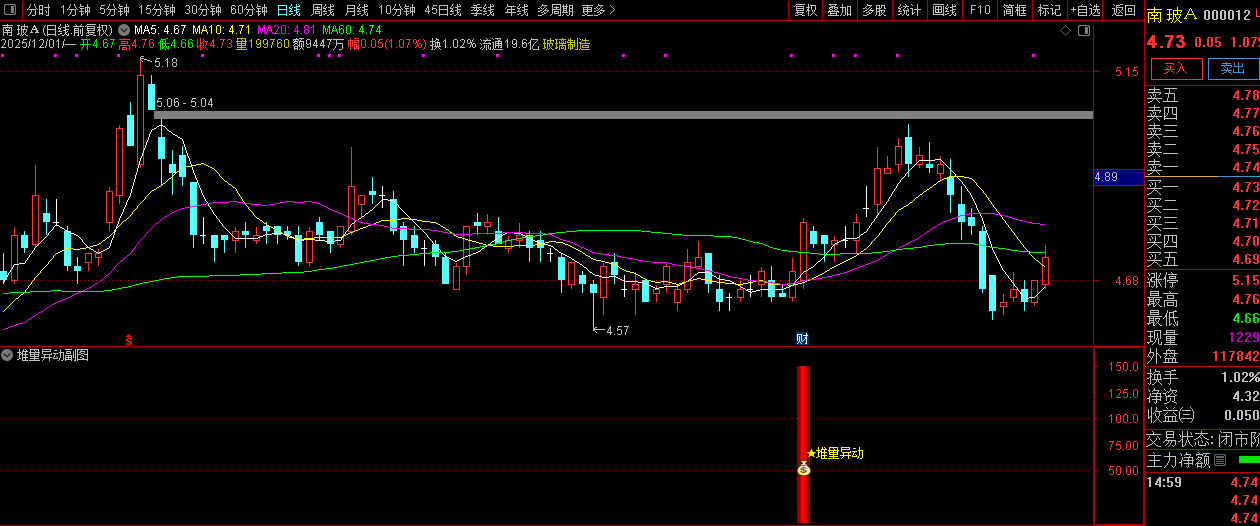Select the 30分钟 period tab

click(x=203, y=10)
